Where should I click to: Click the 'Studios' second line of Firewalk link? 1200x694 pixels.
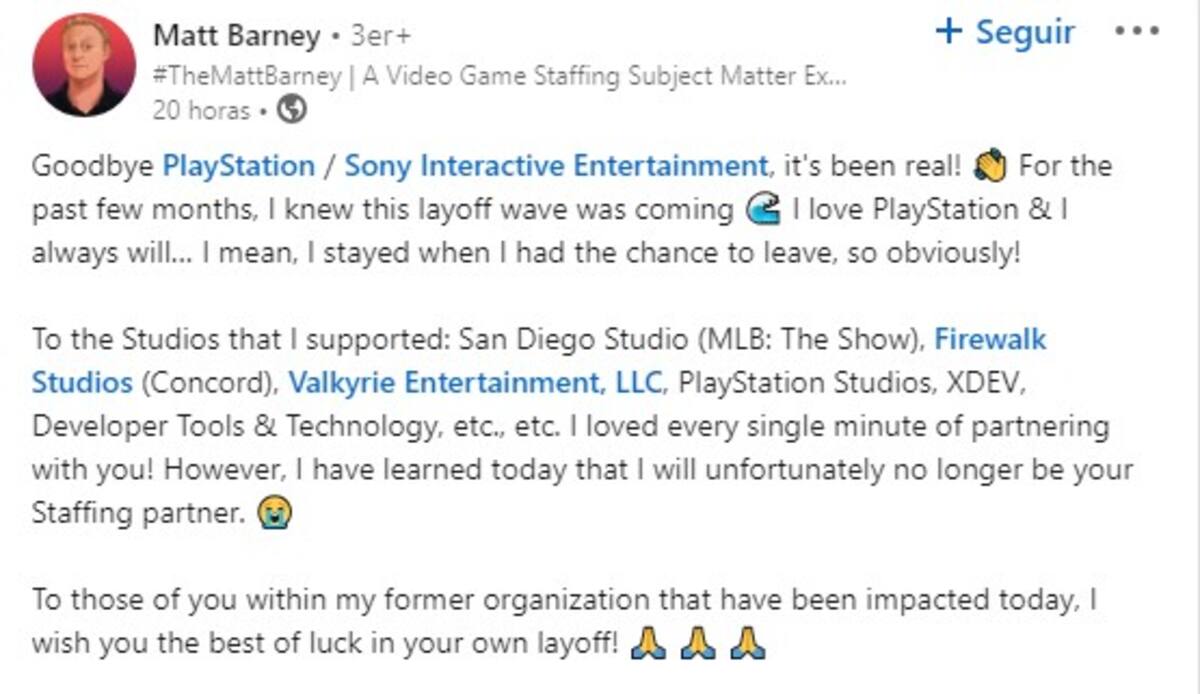click(82, 383)
